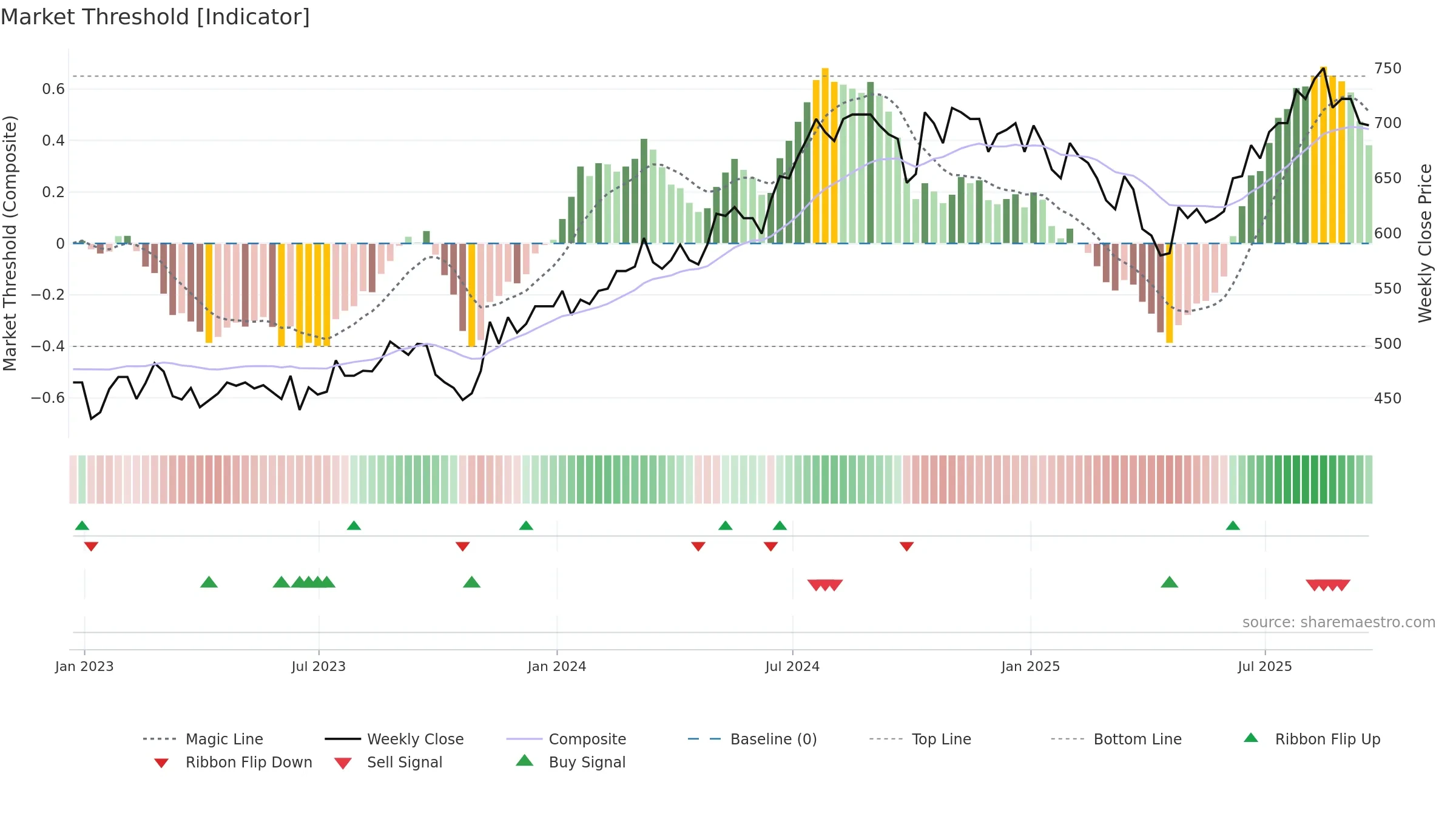Open the sharemaestro.com source link
This screenshot has height=819, width=1456.
1338,622
